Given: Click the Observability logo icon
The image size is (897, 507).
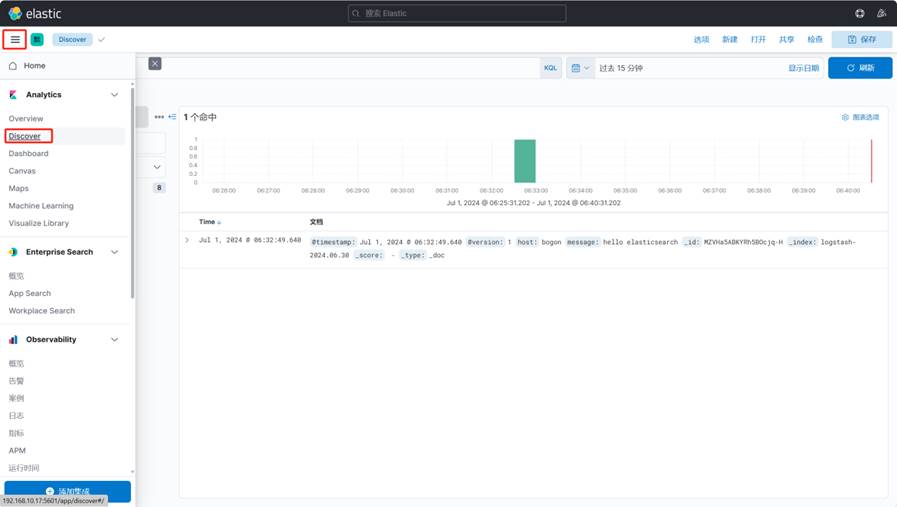Looking at the screenshot, I should pos(13,340).
